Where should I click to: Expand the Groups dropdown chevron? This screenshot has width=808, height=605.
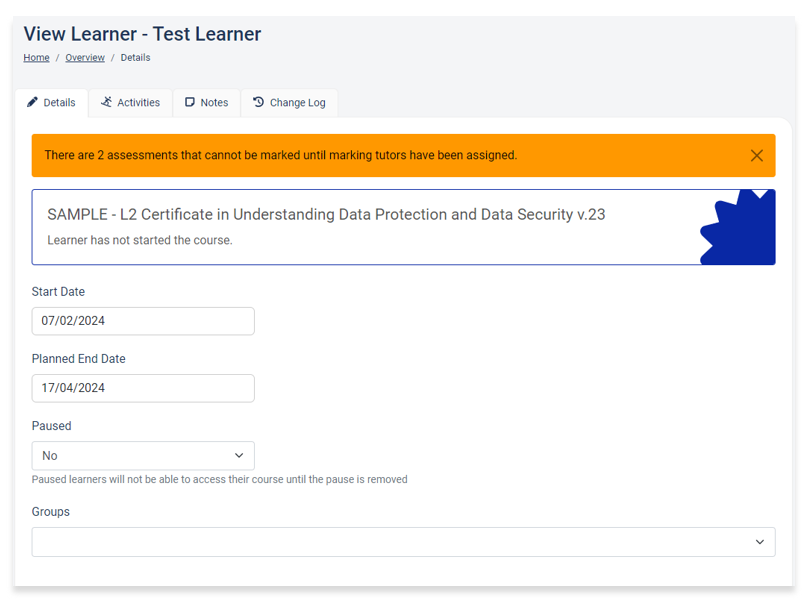[x=760, y=542]
